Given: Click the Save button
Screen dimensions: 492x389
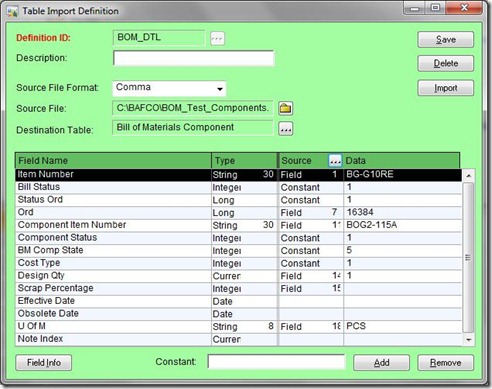Looking at the screenshot, I should pos(445,40).
